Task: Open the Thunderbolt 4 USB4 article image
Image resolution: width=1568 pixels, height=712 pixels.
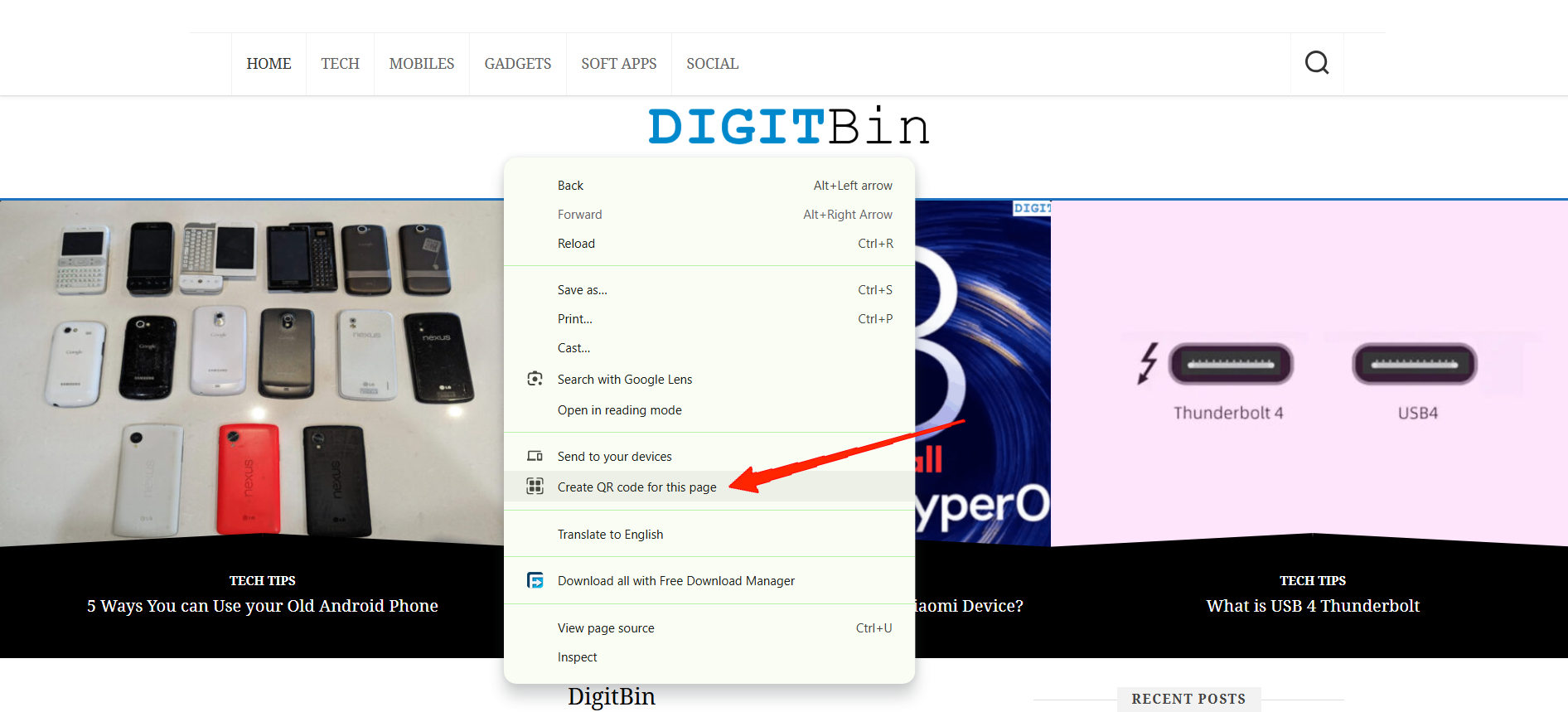Action: 1309,373
